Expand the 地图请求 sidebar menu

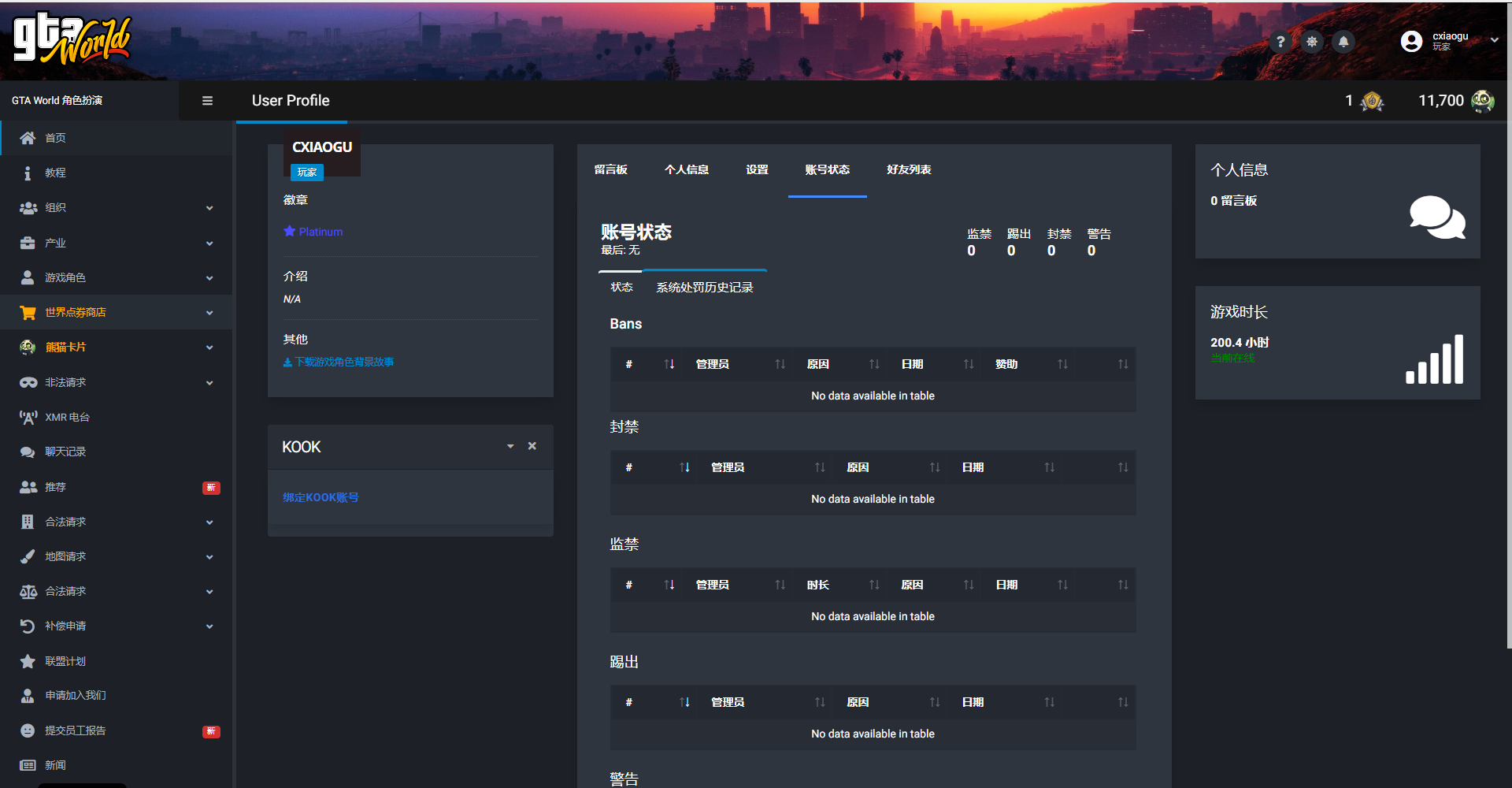(x=209, y=557)
